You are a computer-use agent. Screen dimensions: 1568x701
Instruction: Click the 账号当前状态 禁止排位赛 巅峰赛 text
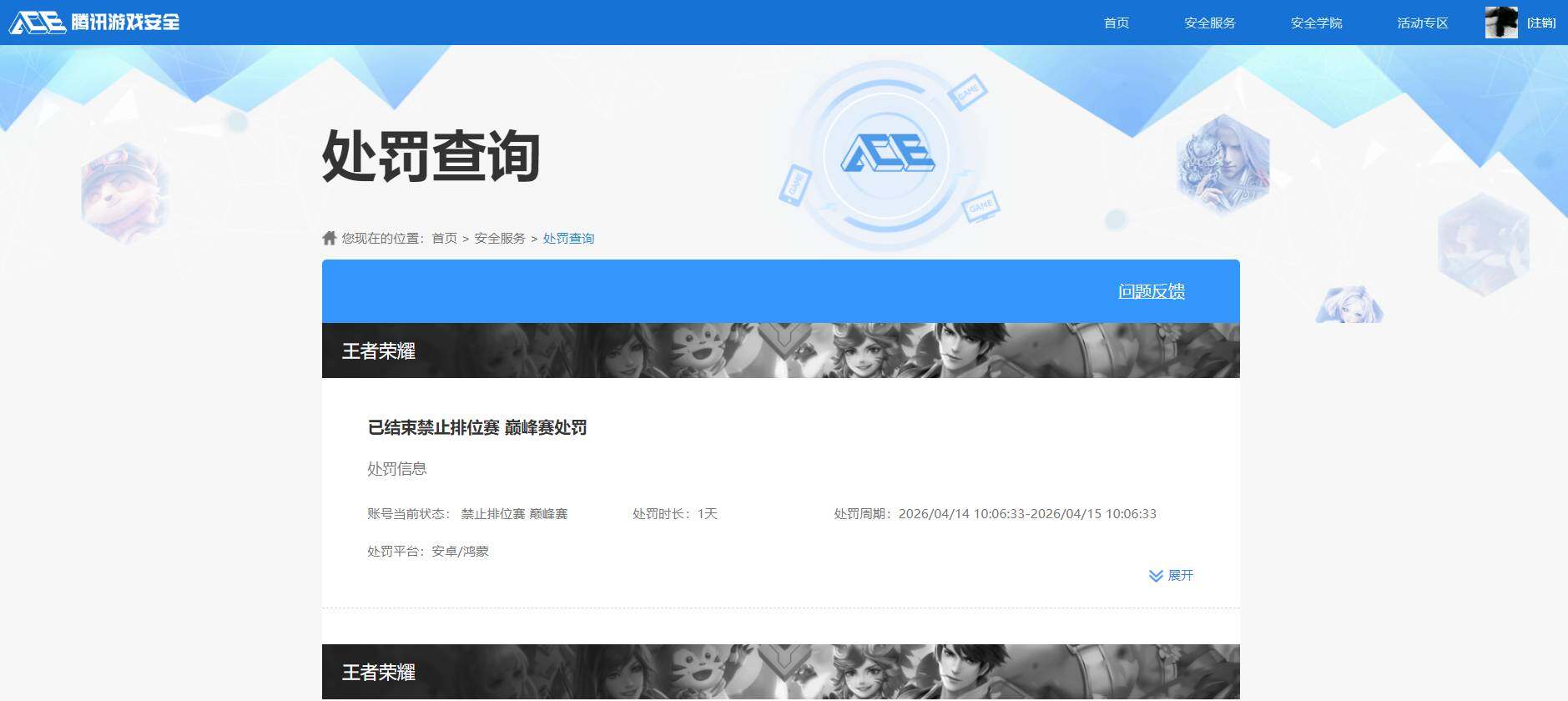point(467,514)
